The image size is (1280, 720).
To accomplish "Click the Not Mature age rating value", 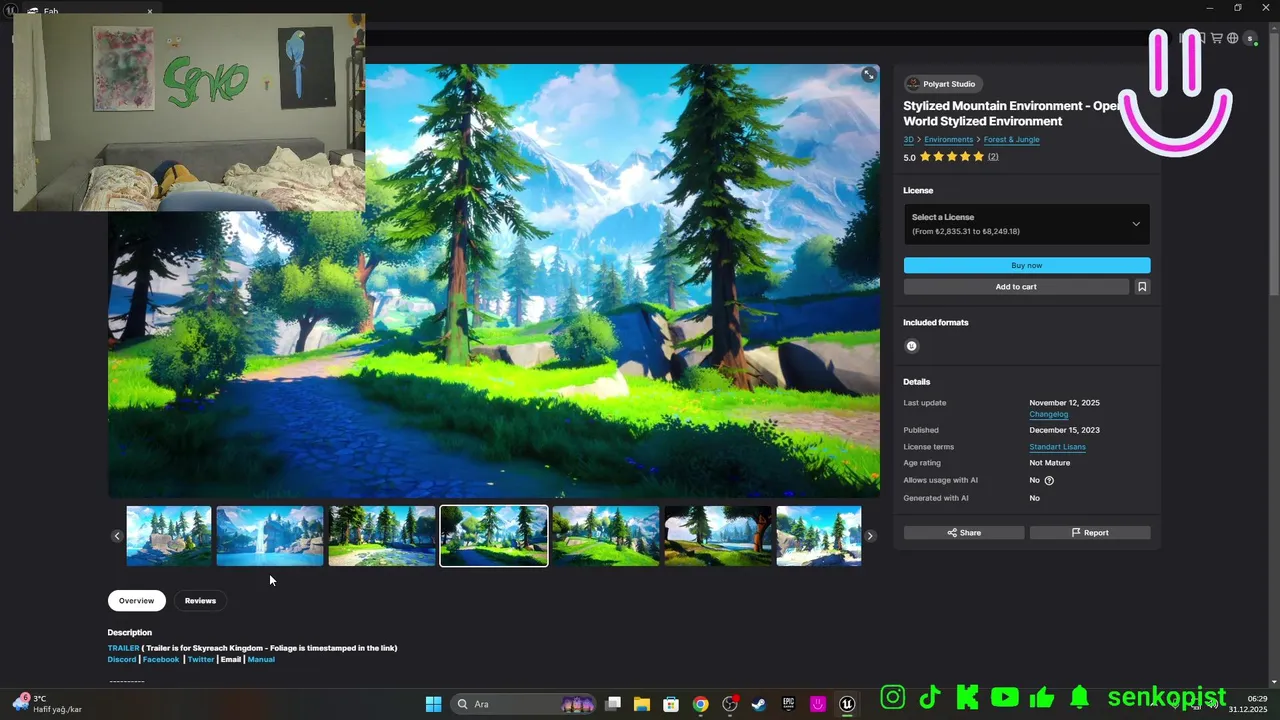I will [1049, 463].
